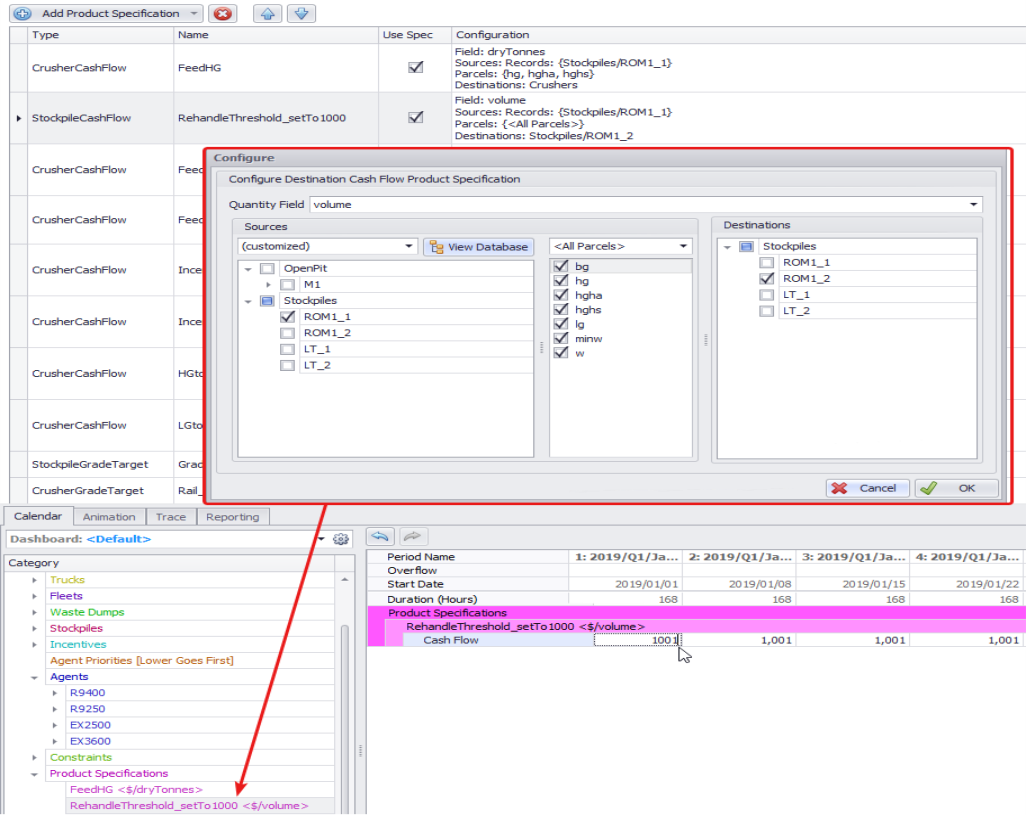Cancel the Configure dialog
The width and height of the screenshot is (1026, 815).
click(867, 488)
